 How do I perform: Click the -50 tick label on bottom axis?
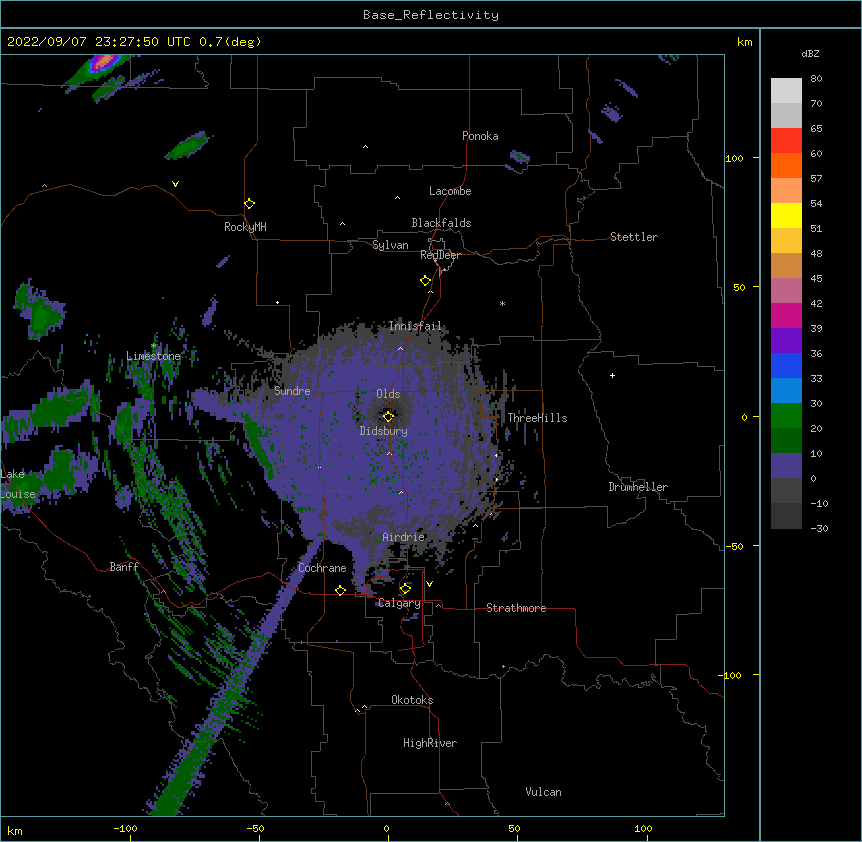click(255, 828)
